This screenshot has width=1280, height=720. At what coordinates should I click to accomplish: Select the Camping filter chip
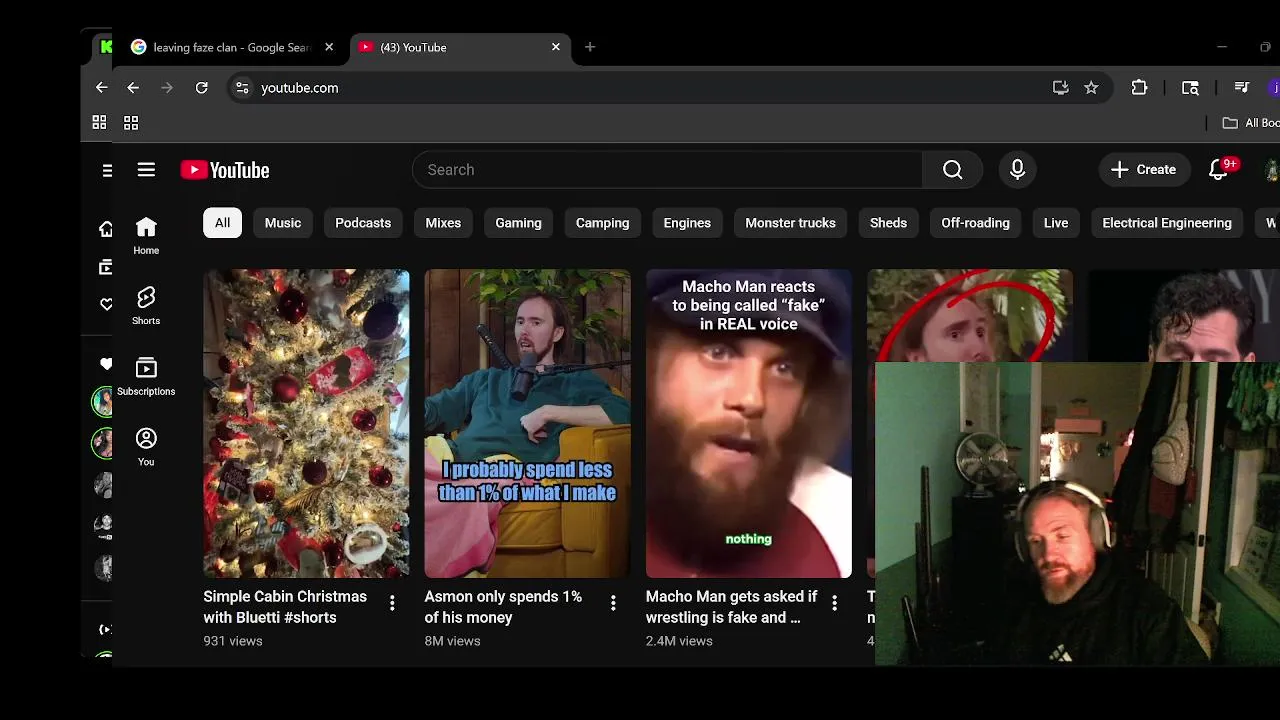(x=602, y=223)
